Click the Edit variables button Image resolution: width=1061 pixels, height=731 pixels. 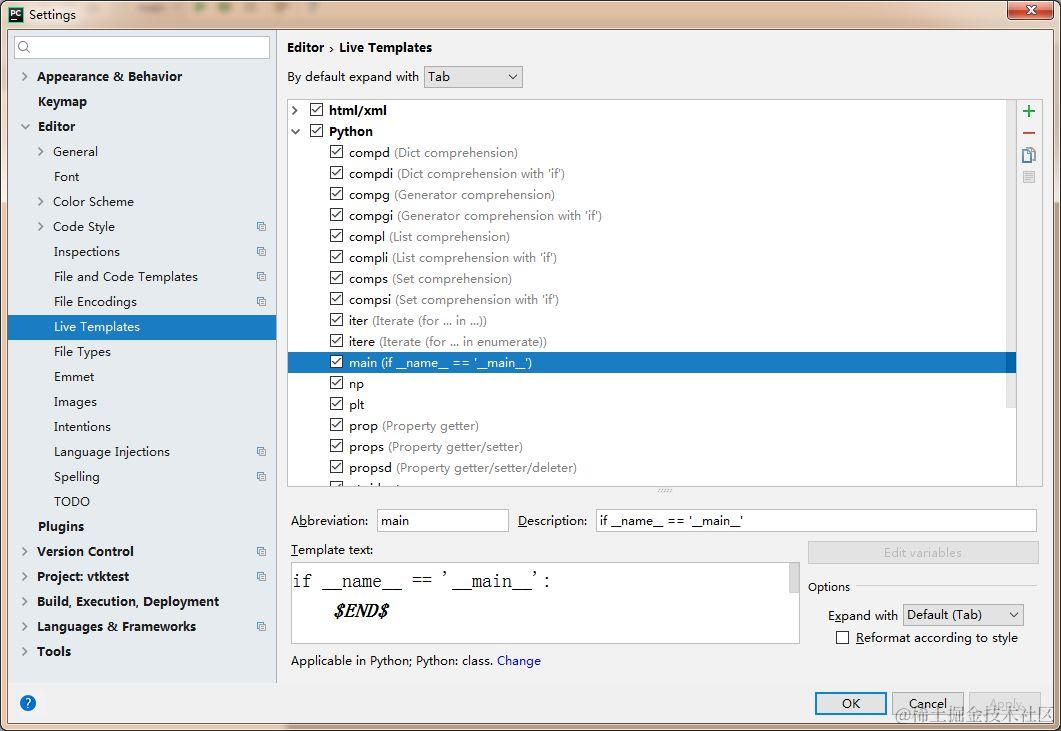pos(923,552)
